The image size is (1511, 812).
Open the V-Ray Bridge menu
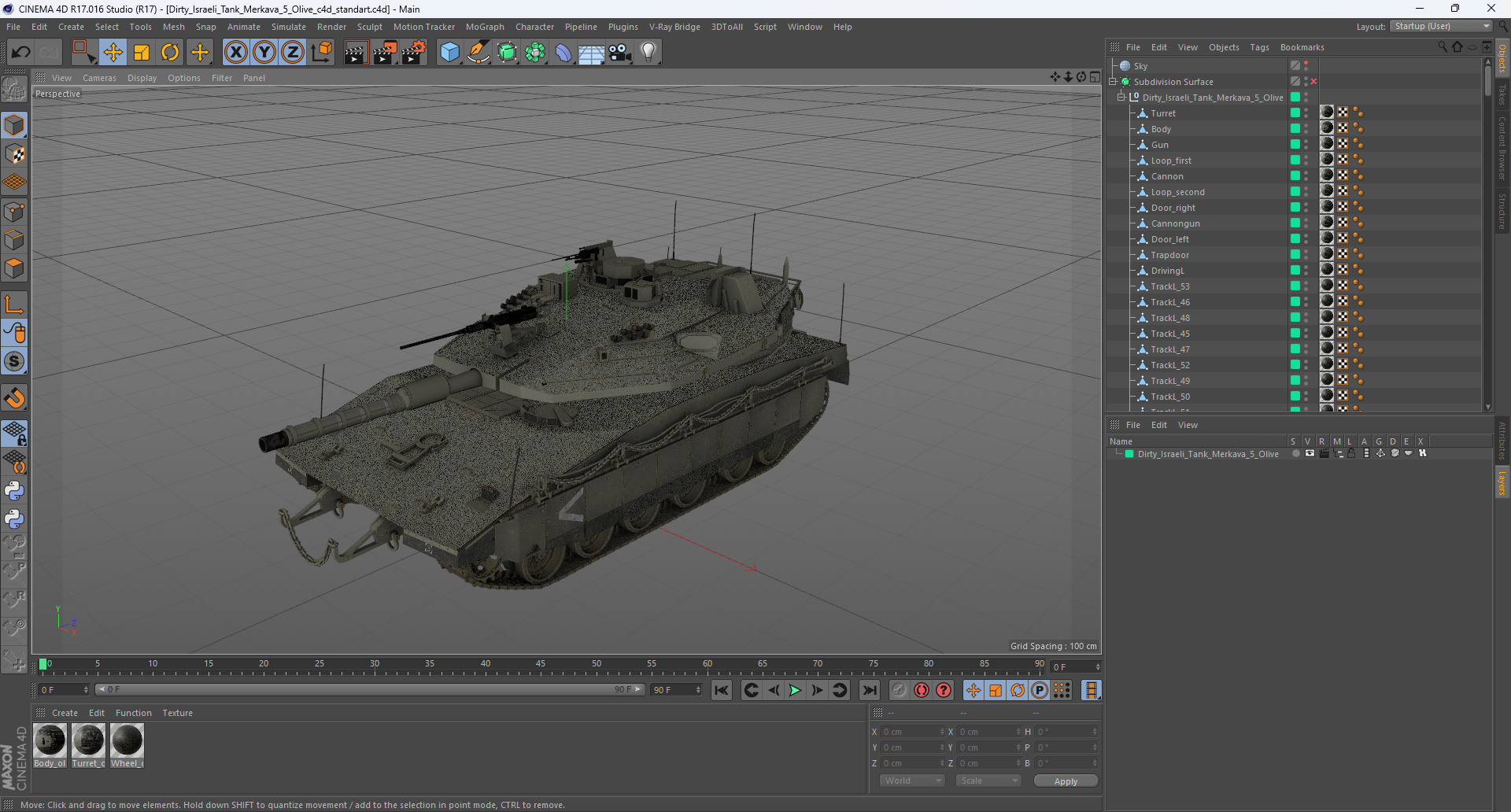click(674, 27)
